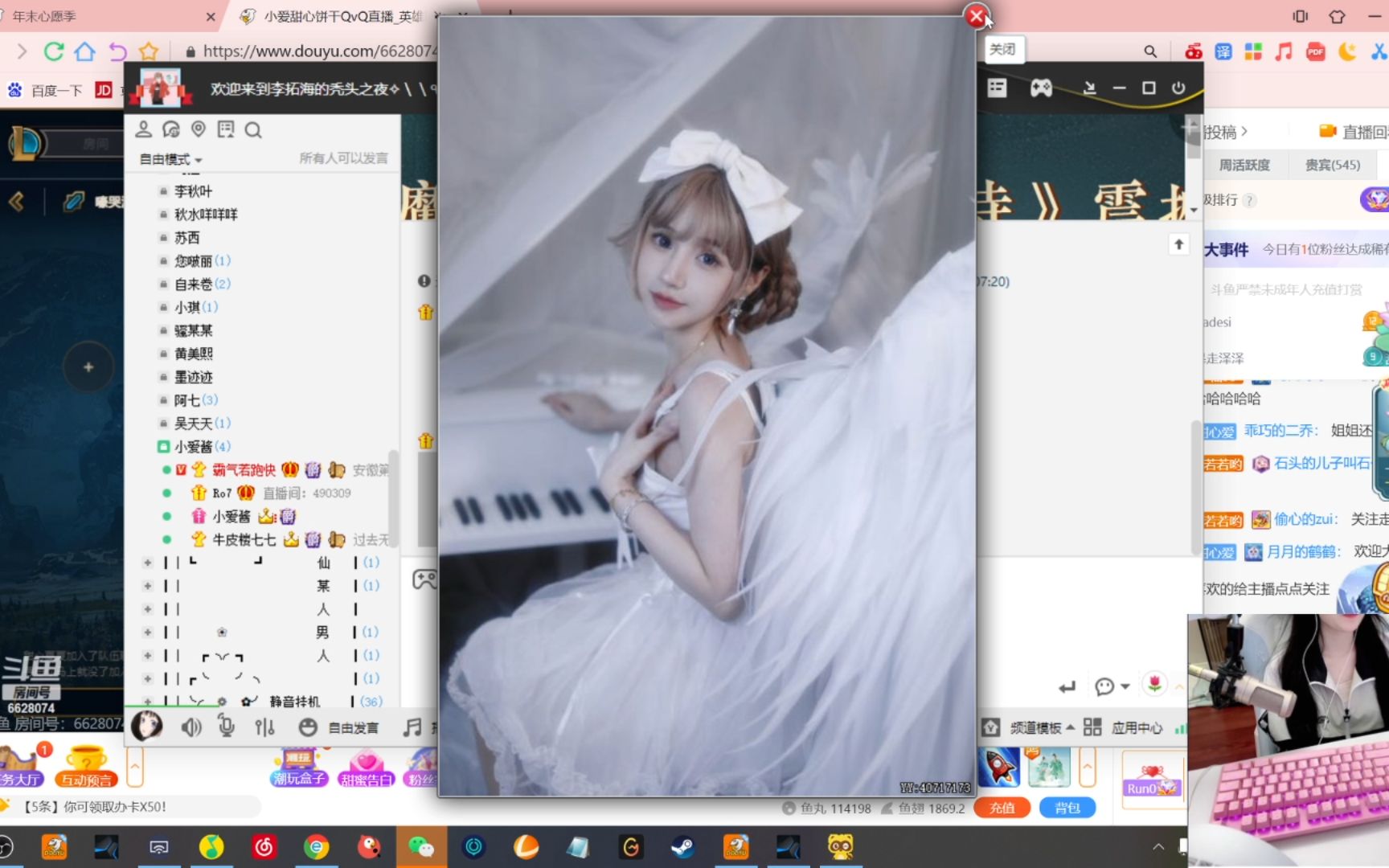Expand the channel row labeled 仙
1389x868 pixels.
148,563
